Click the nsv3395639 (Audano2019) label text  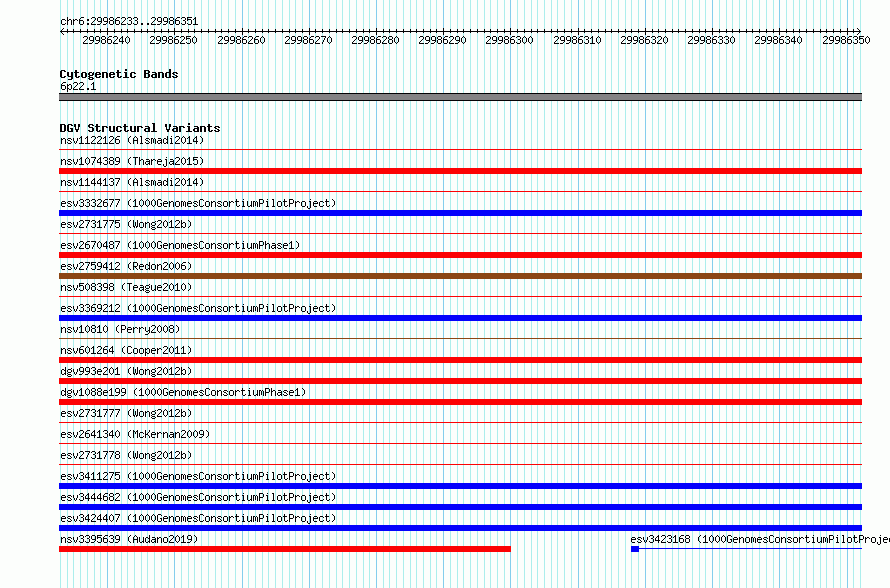129,539
